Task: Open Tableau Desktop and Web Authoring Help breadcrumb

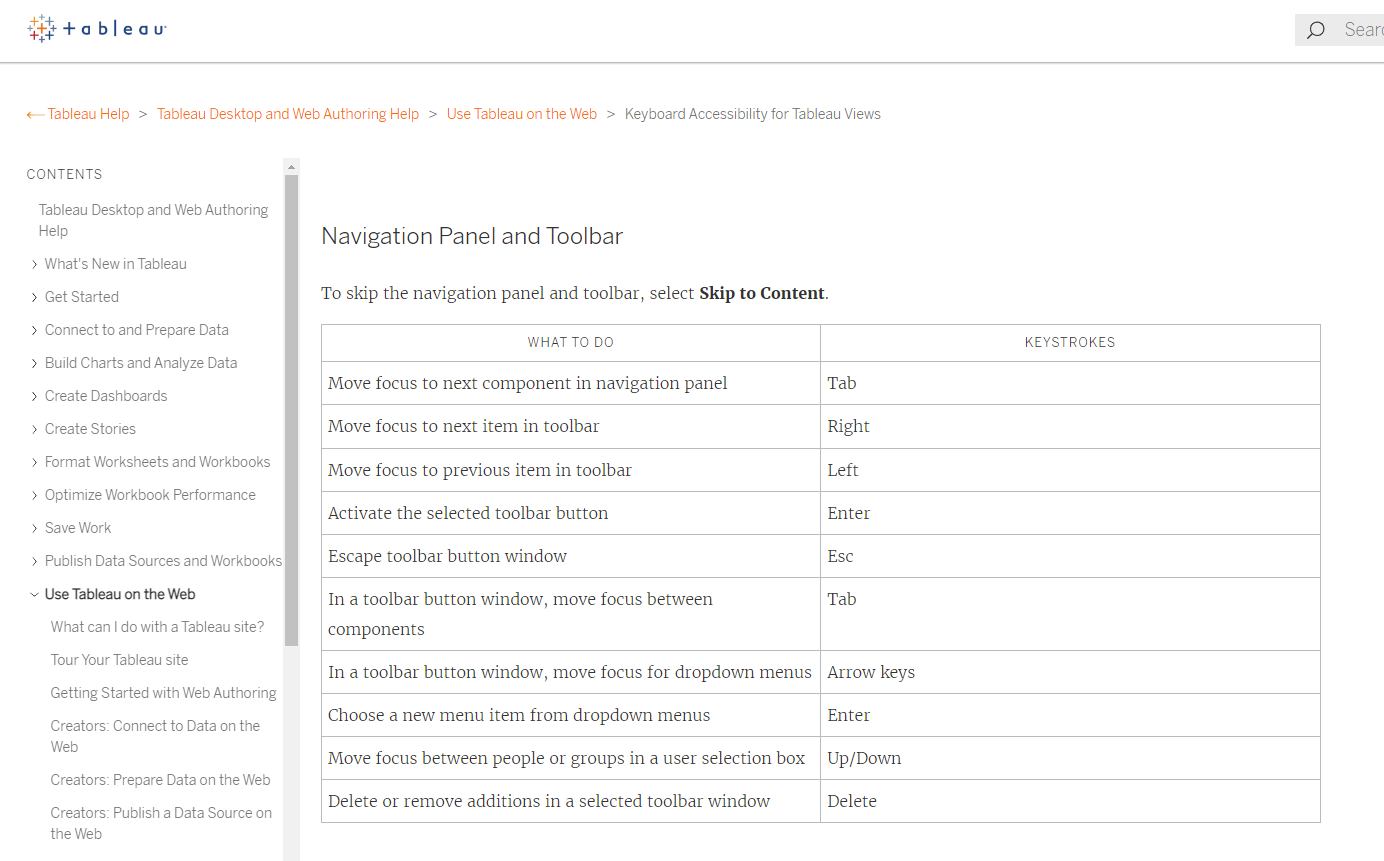Action: pyautogui.click(x=288, y=114)
